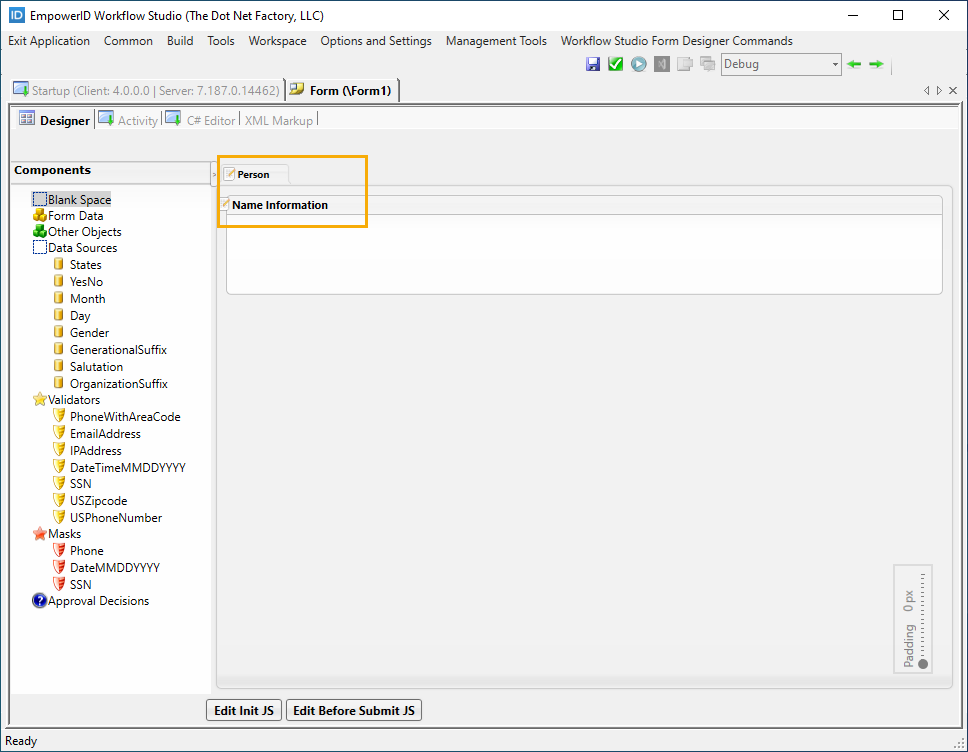Click the green forward arrow icon
This screenshot has width=968, height=752.
tap(876, 64)
